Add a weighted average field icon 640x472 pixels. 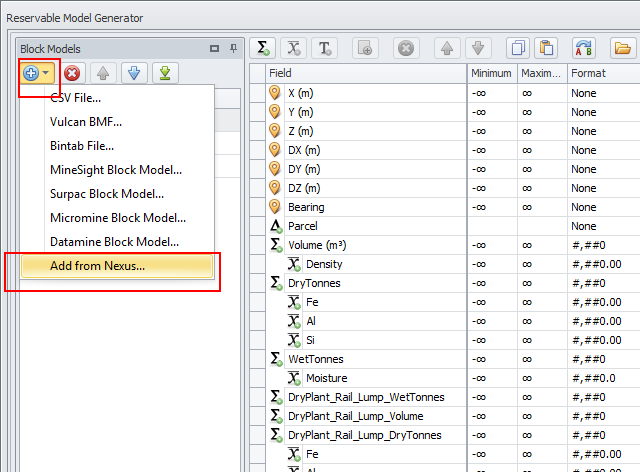click(x=294, y=48)
